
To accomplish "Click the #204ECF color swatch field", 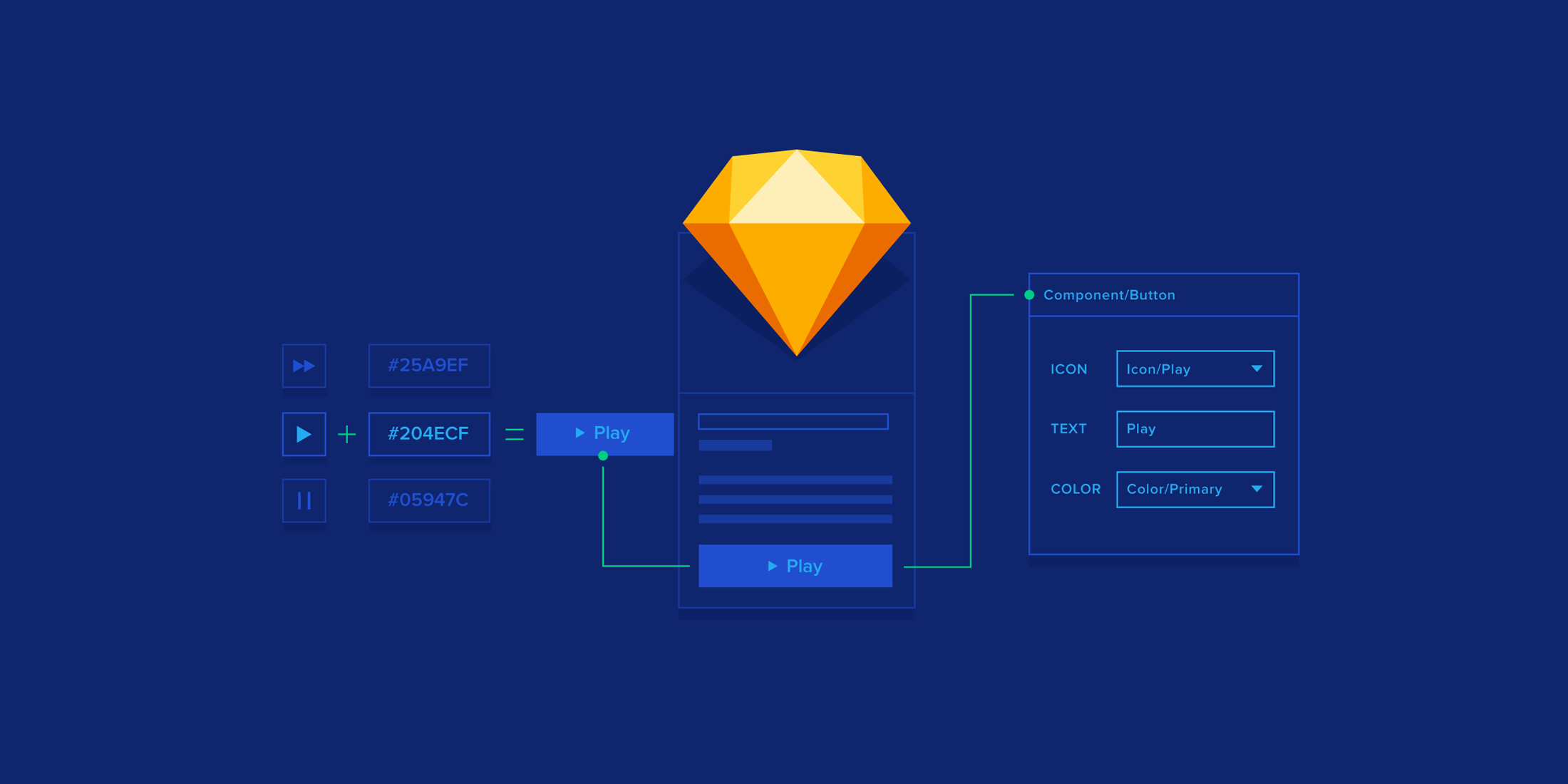I will click(428, 433).
